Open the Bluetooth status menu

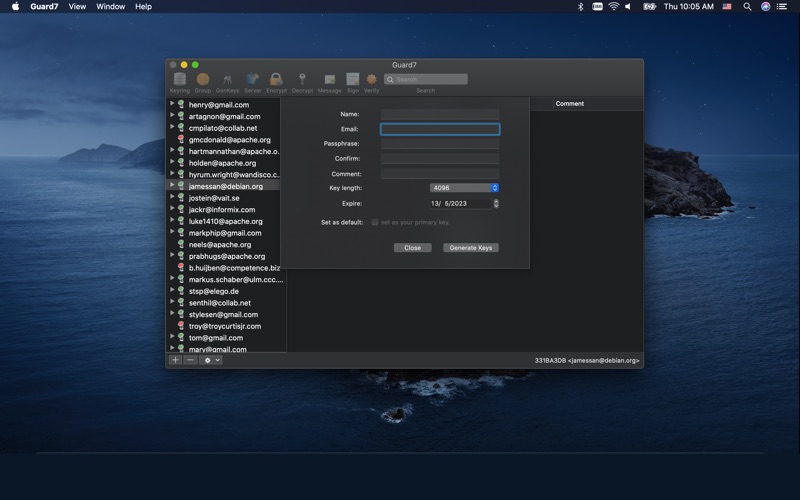580,7
